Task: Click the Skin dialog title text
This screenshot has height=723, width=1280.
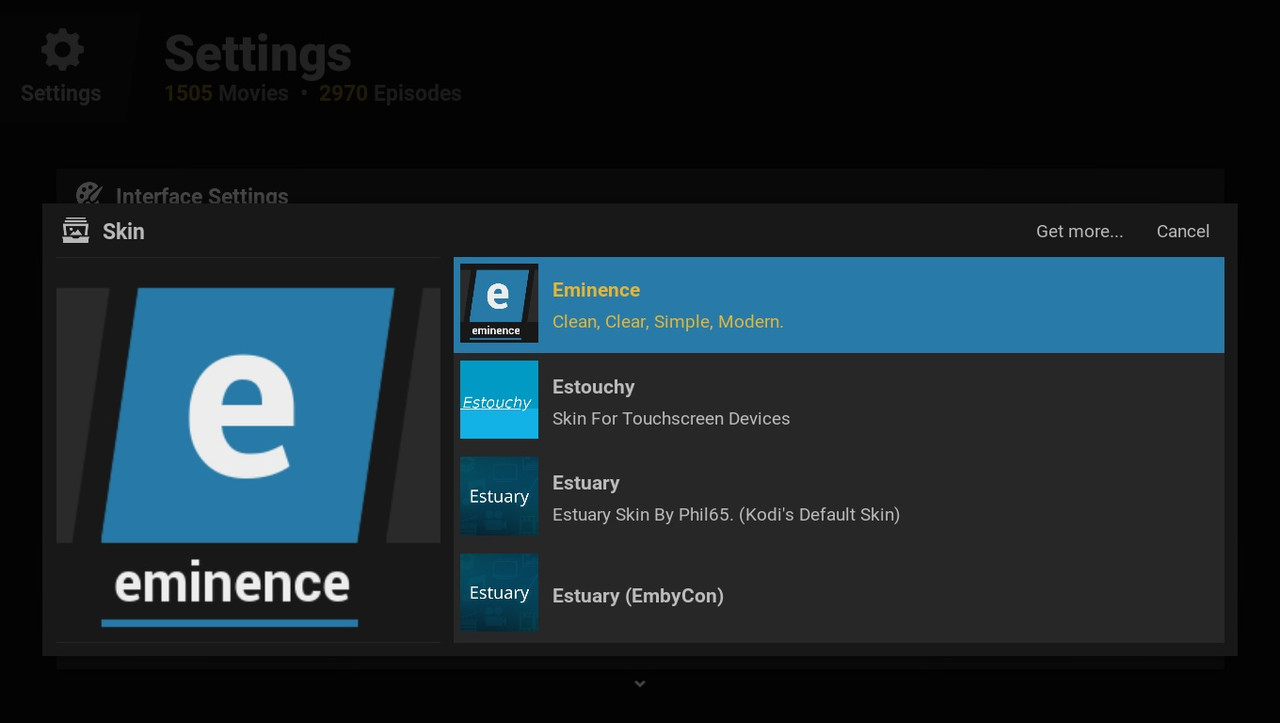Action: [124, 231]
